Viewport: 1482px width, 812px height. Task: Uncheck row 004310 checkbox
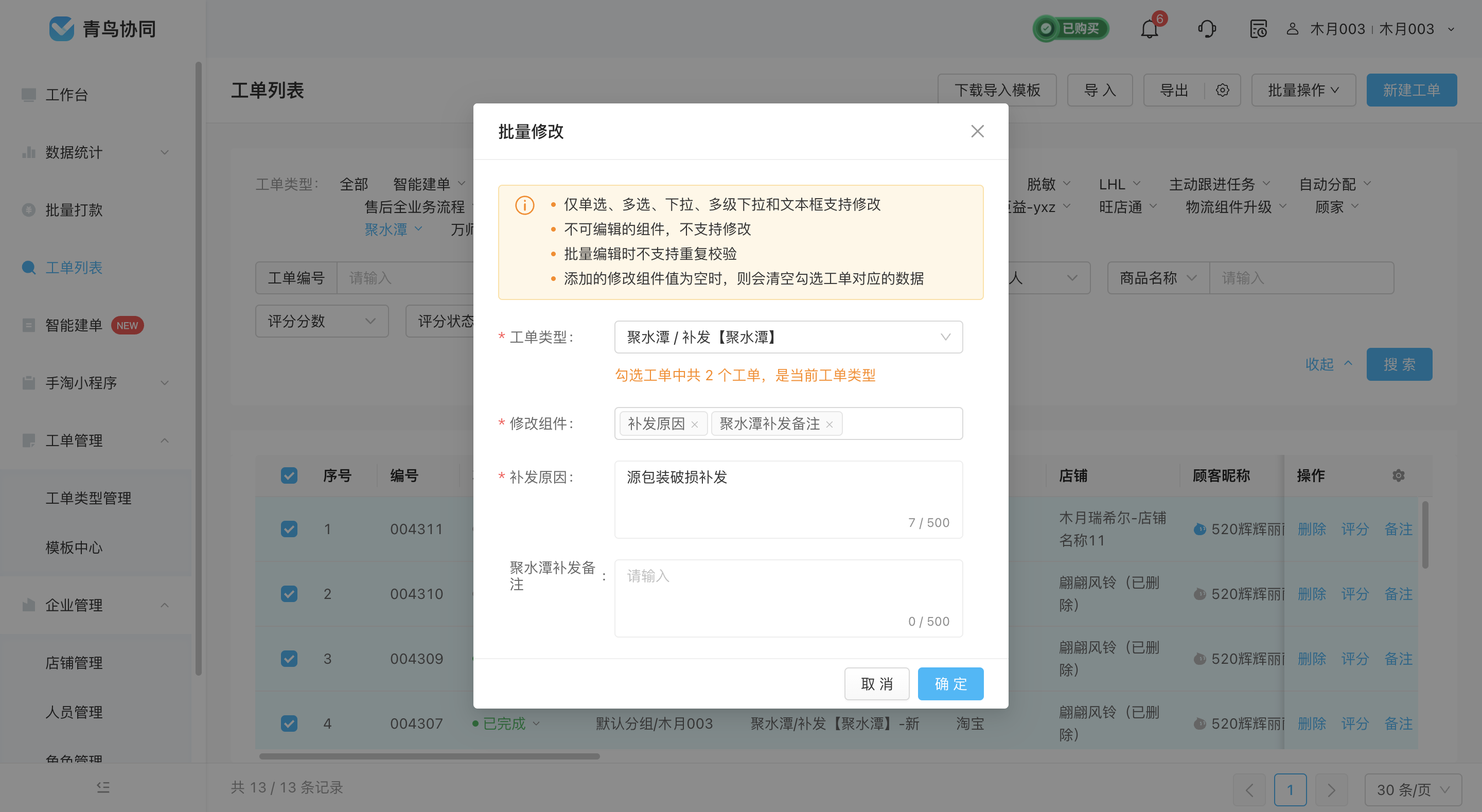[x=289, y=594]
